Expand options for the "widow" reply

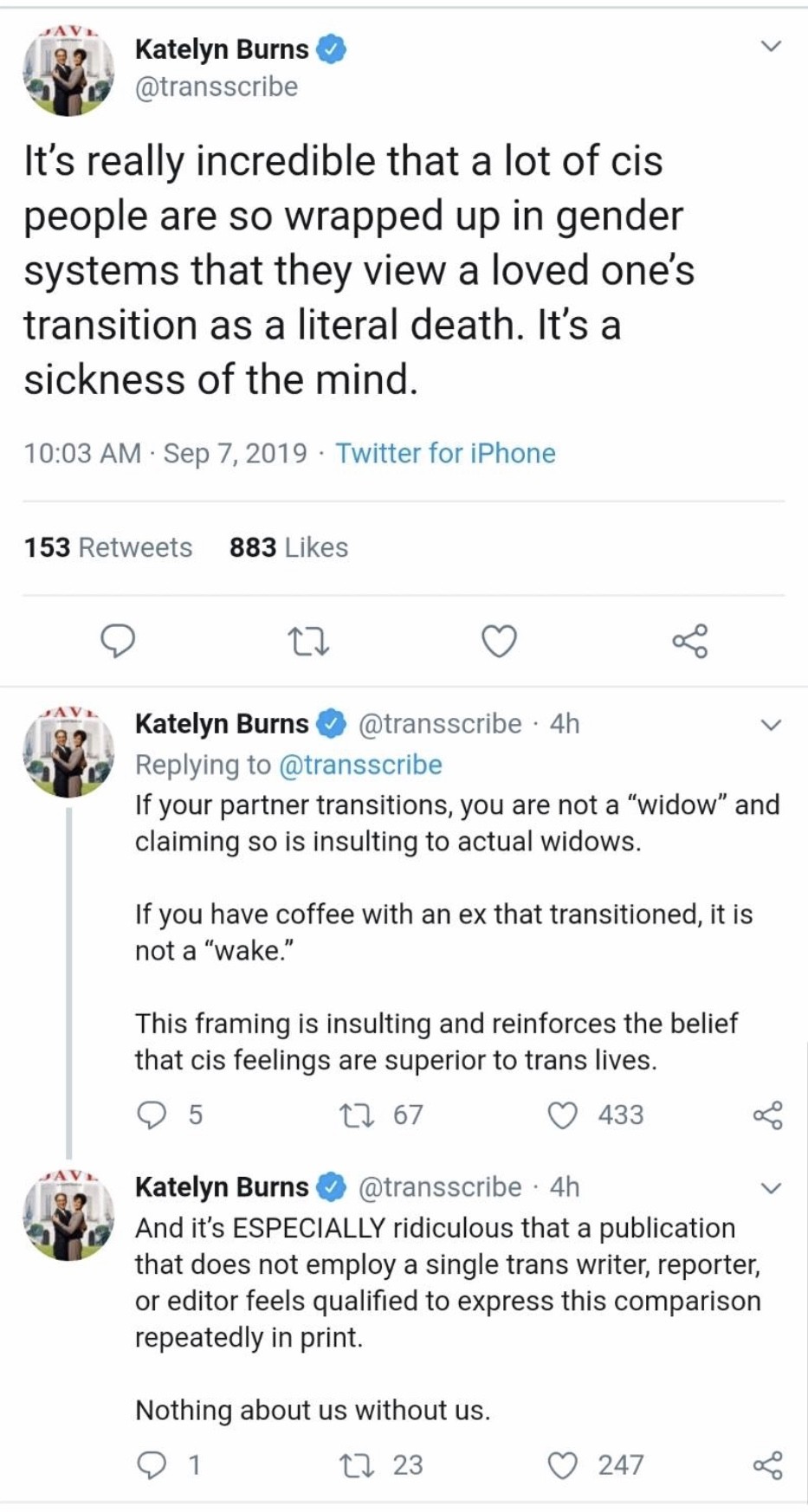click(771, 725)
